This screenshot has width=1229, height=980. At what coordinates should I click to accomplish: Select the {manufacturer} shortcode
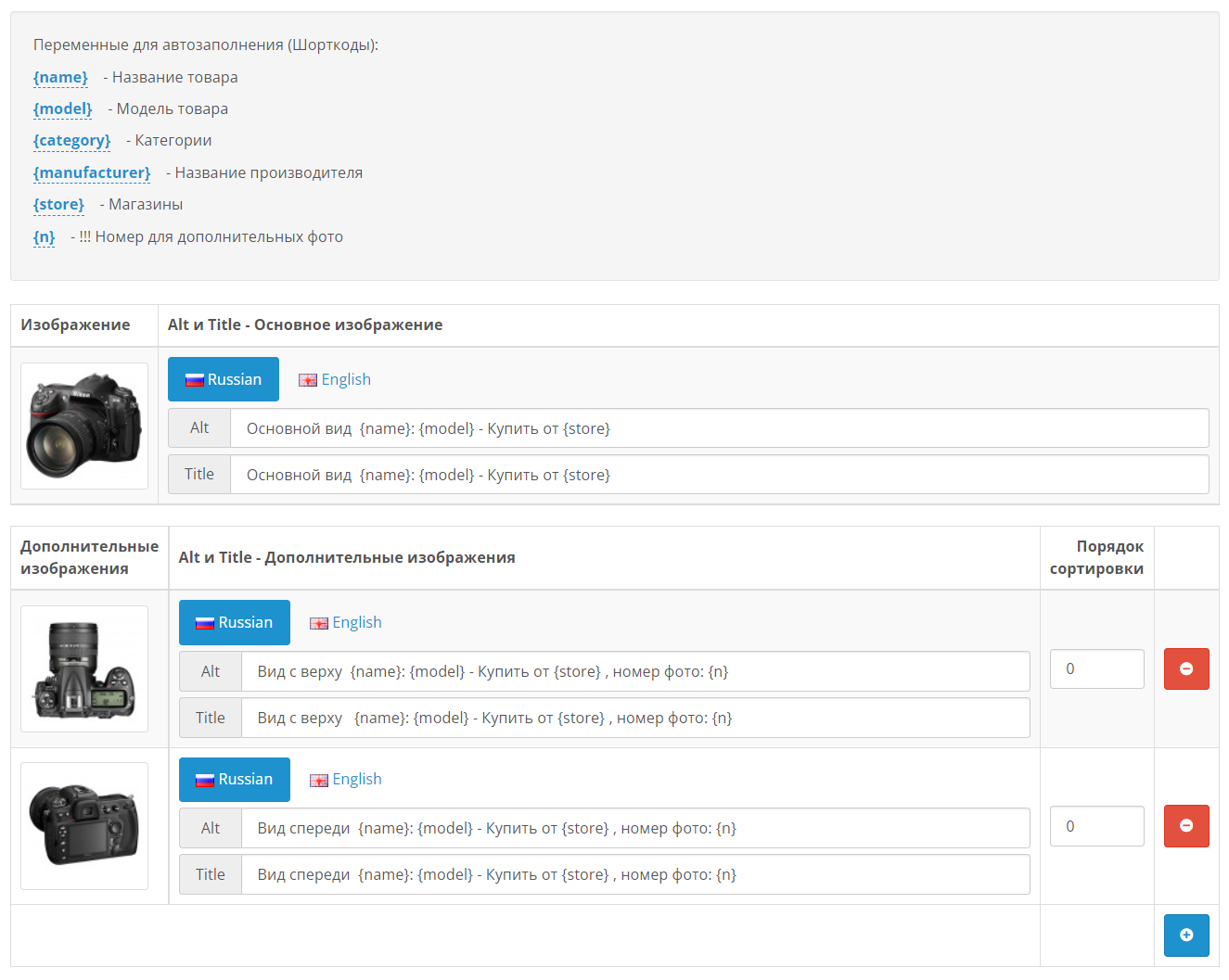[91, 172]
